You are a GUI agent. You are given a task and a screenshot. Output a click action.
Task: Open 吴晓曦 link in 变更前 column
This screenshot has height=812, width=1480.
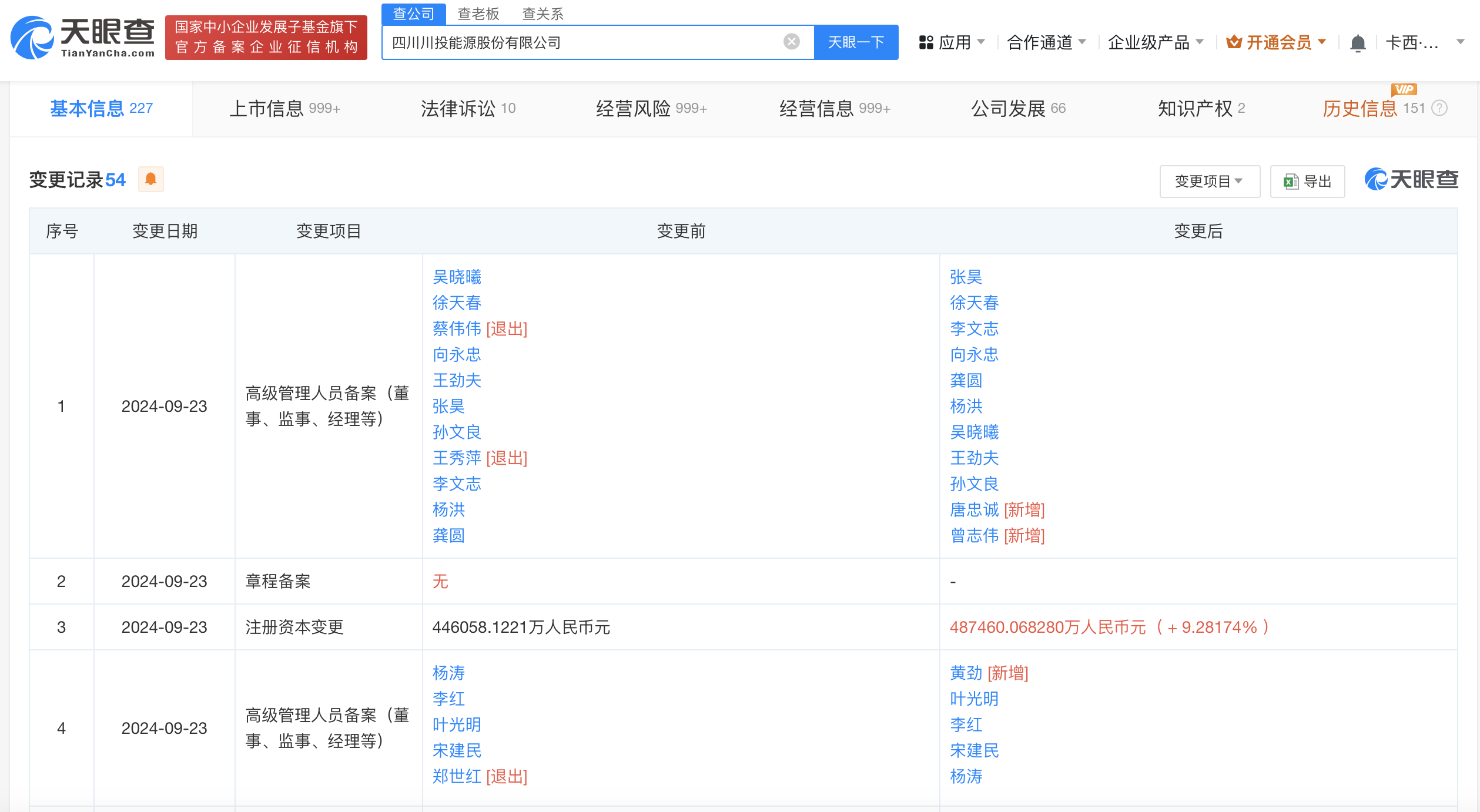click(457, 277)
